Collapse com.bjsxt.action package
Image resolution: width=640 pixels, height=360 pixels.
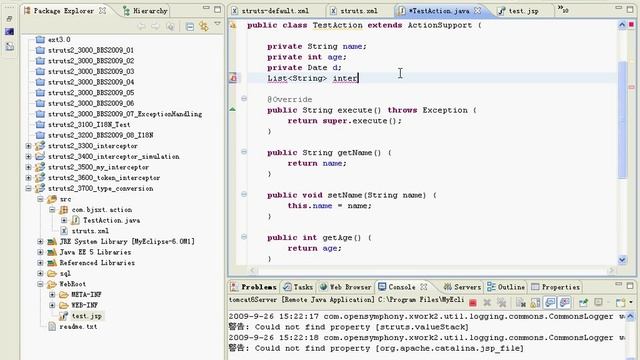(52, 209)
